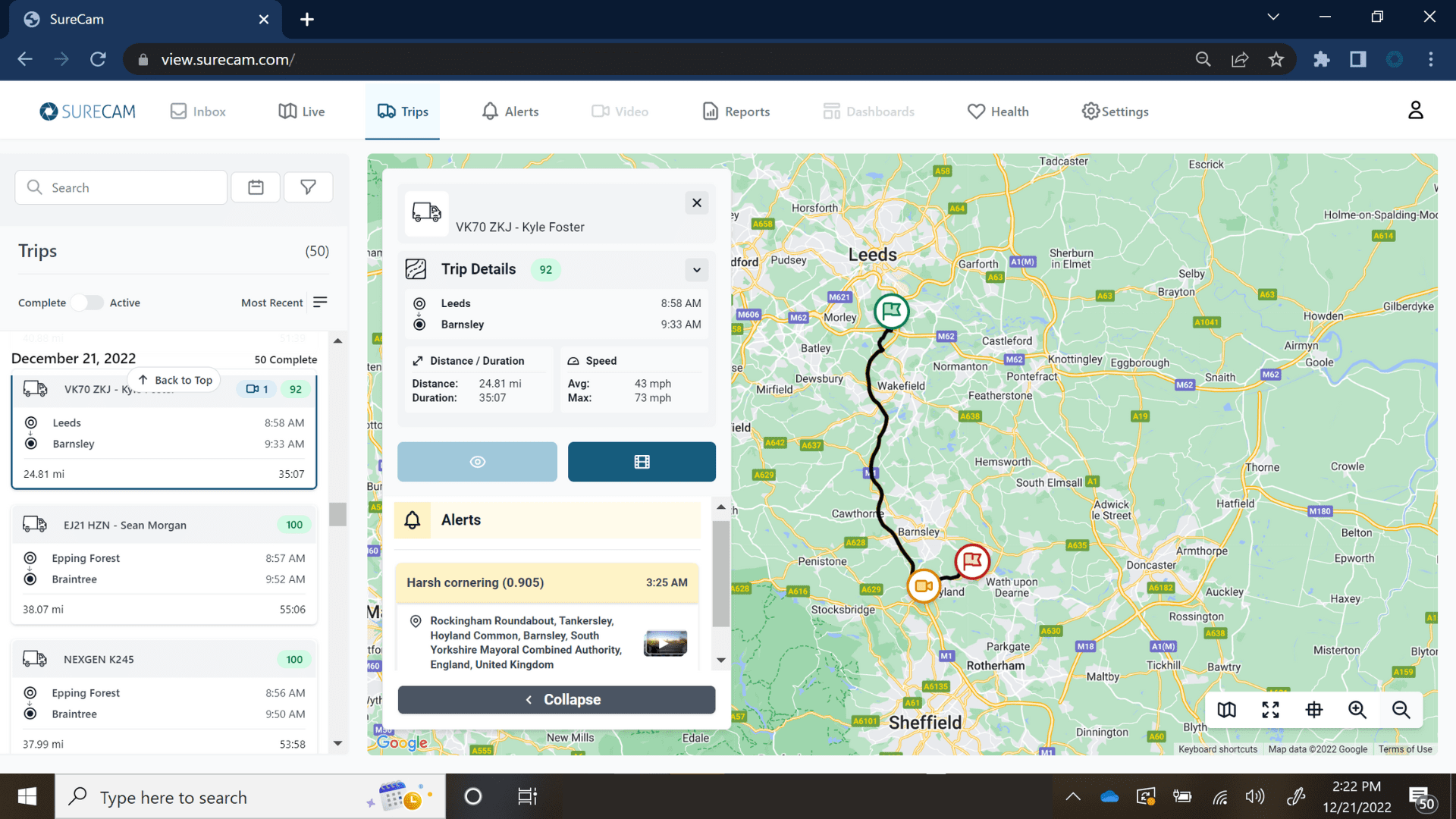The image size is (1456, 819).
Task: Open the Reports section icon
Action: (x=711, y=111)
